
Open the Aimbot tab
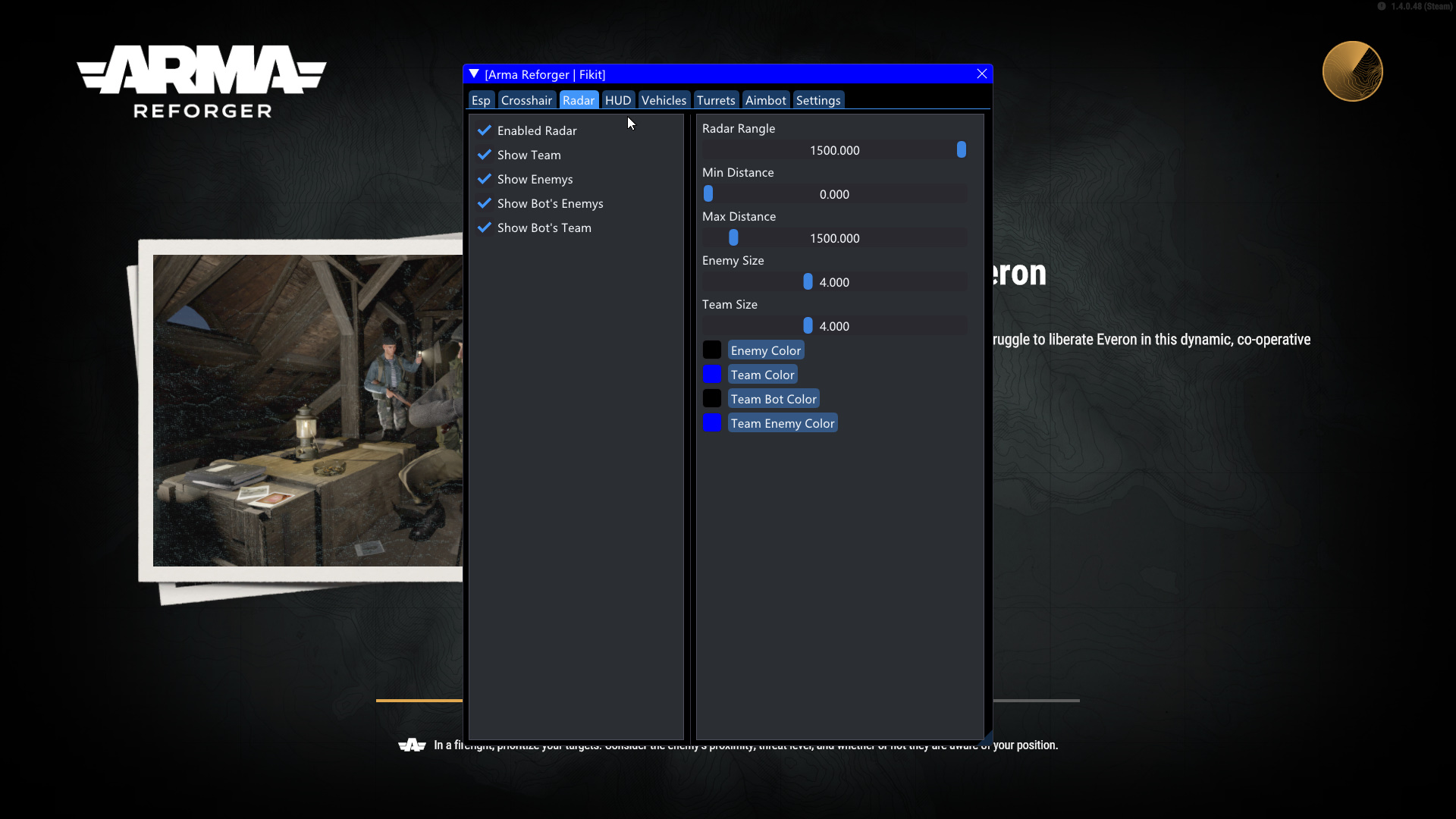click(765, 100)
